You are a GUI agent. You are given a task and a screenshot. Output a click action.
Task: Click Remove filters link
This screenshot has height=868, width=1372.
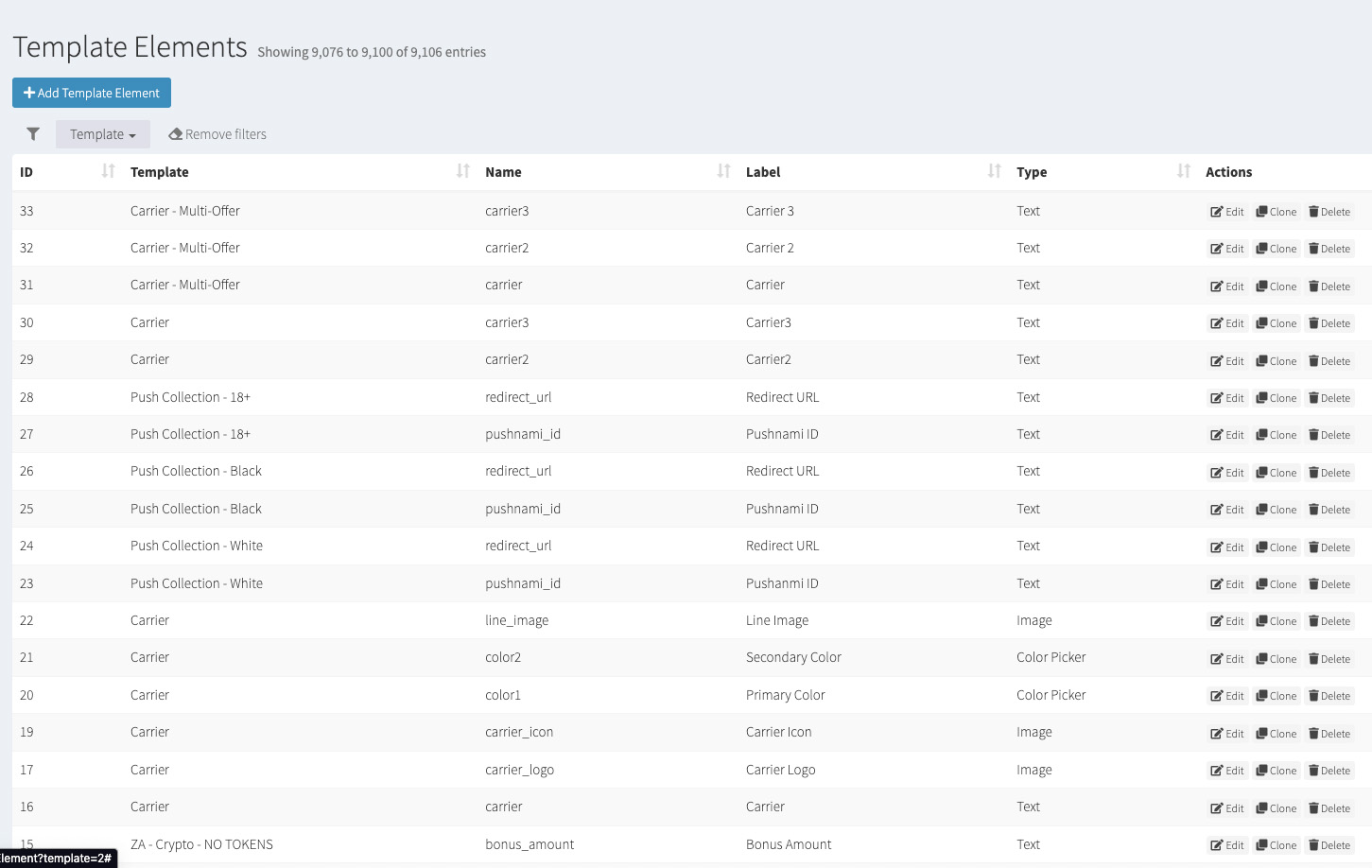coord(217,134)
